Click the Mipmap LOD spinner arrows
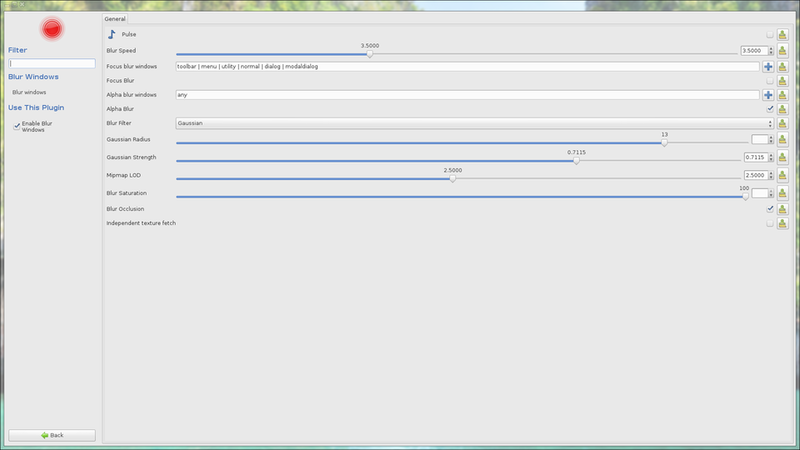This screenshot has width=800, height=450. pyautogui.click(x=771, y=176)
